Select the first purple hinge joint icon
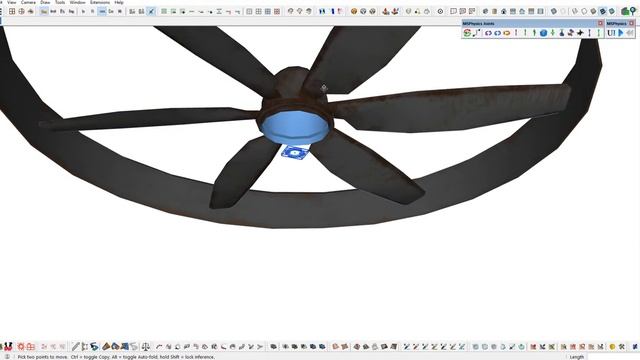 point(488,33)
